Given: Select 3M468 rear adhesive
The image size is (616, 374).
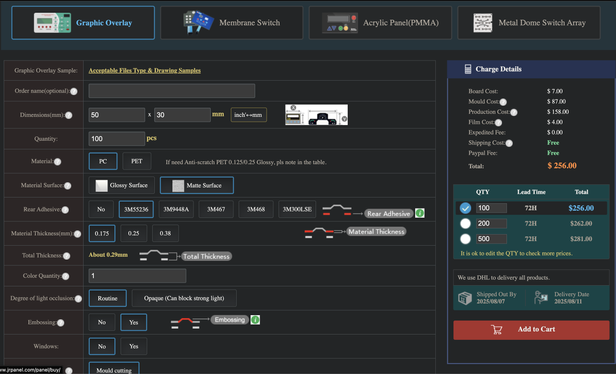Looking at the screenshot, I should pyautogui.click(x=256, y=209).
